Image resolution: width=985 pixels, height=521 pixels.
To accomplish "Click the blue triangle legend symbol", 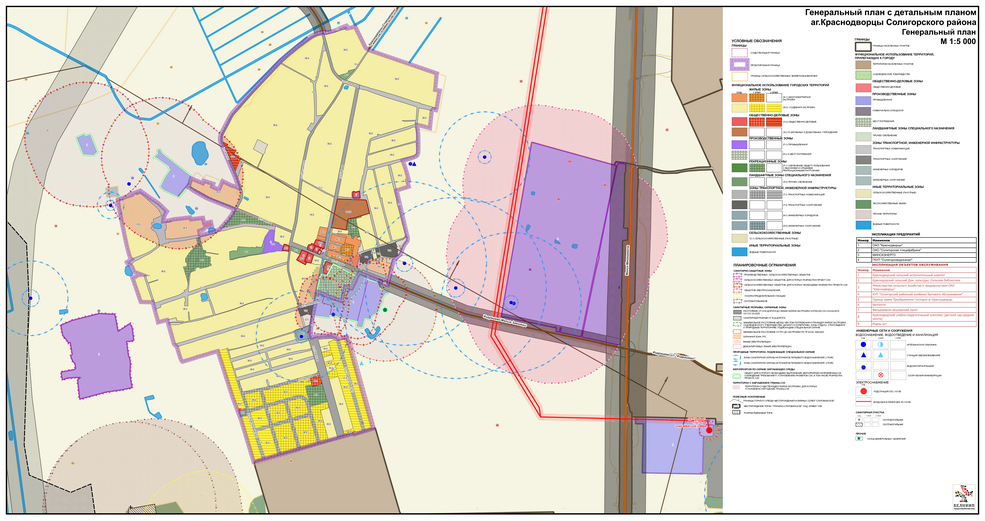I will [x=863, y=355].
